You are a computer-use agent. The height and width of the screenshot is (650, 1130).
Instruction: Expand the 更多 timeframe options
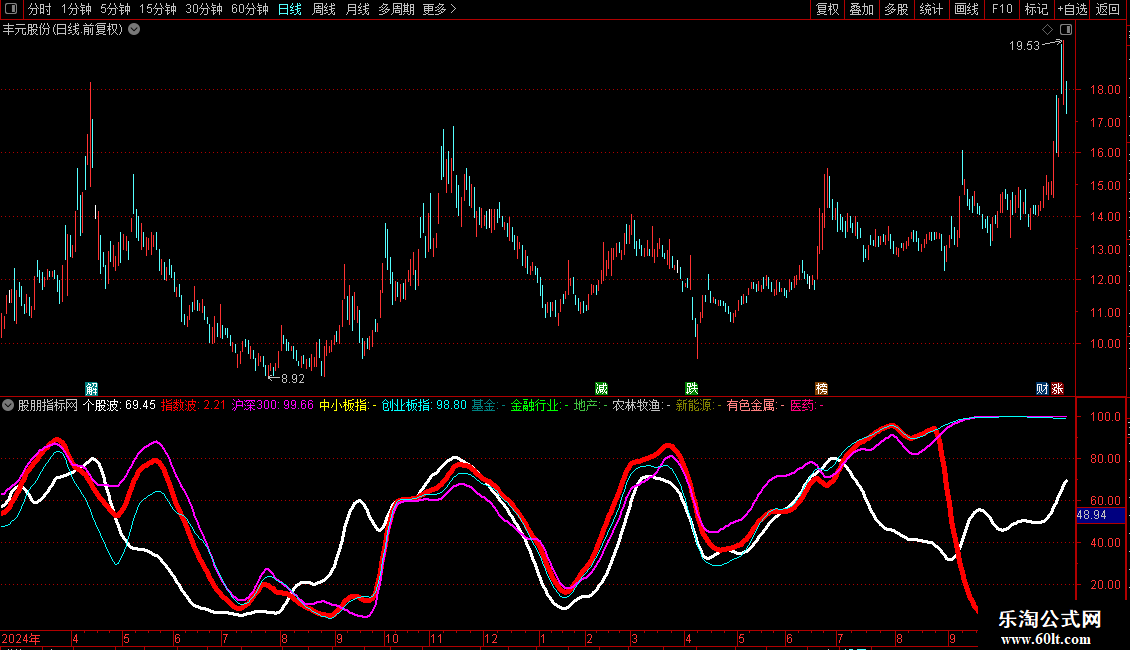(x=439, y=9)
